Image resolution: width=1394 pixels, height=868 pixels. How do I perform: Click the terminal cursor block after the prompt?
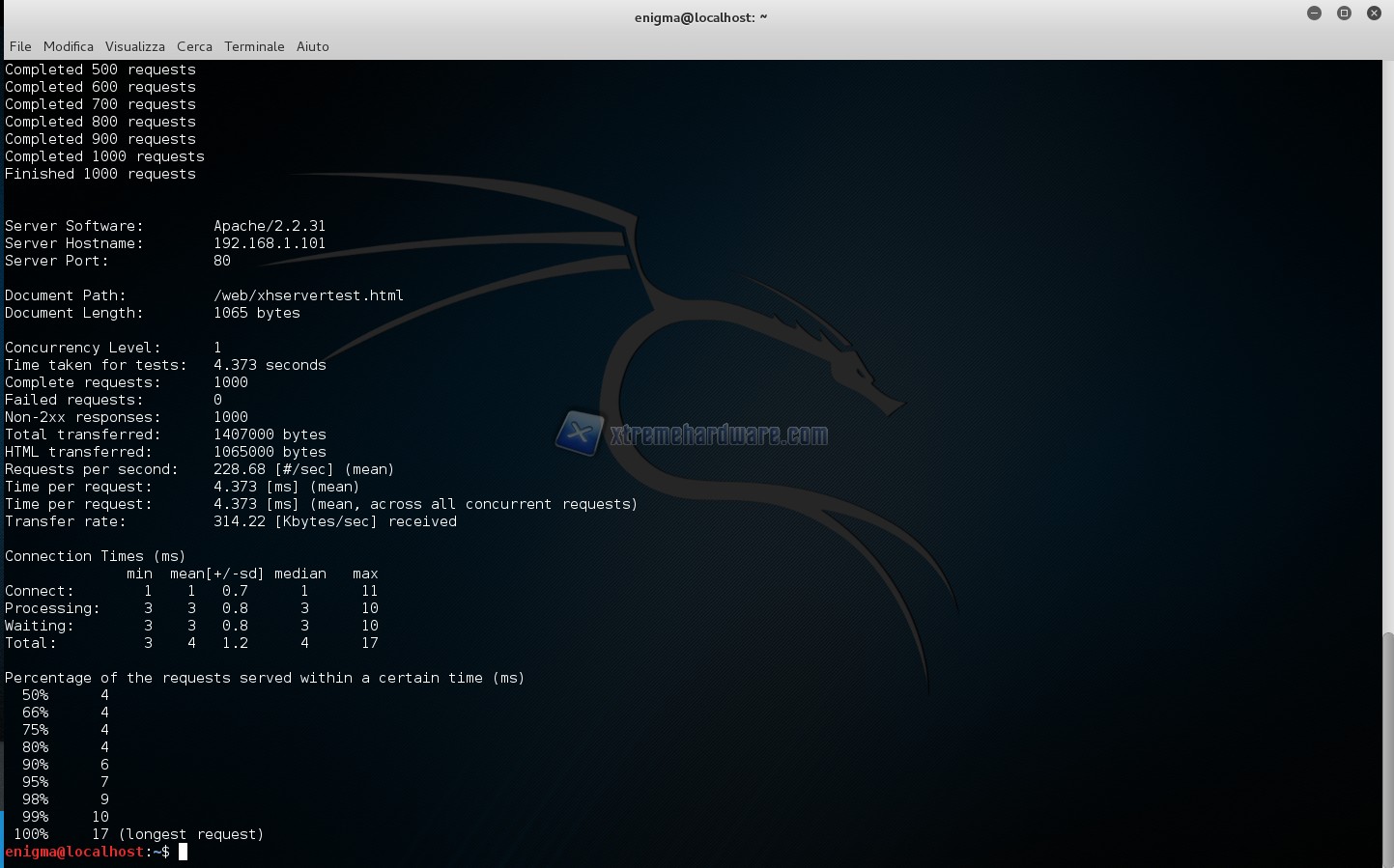(x=184, y=852)
